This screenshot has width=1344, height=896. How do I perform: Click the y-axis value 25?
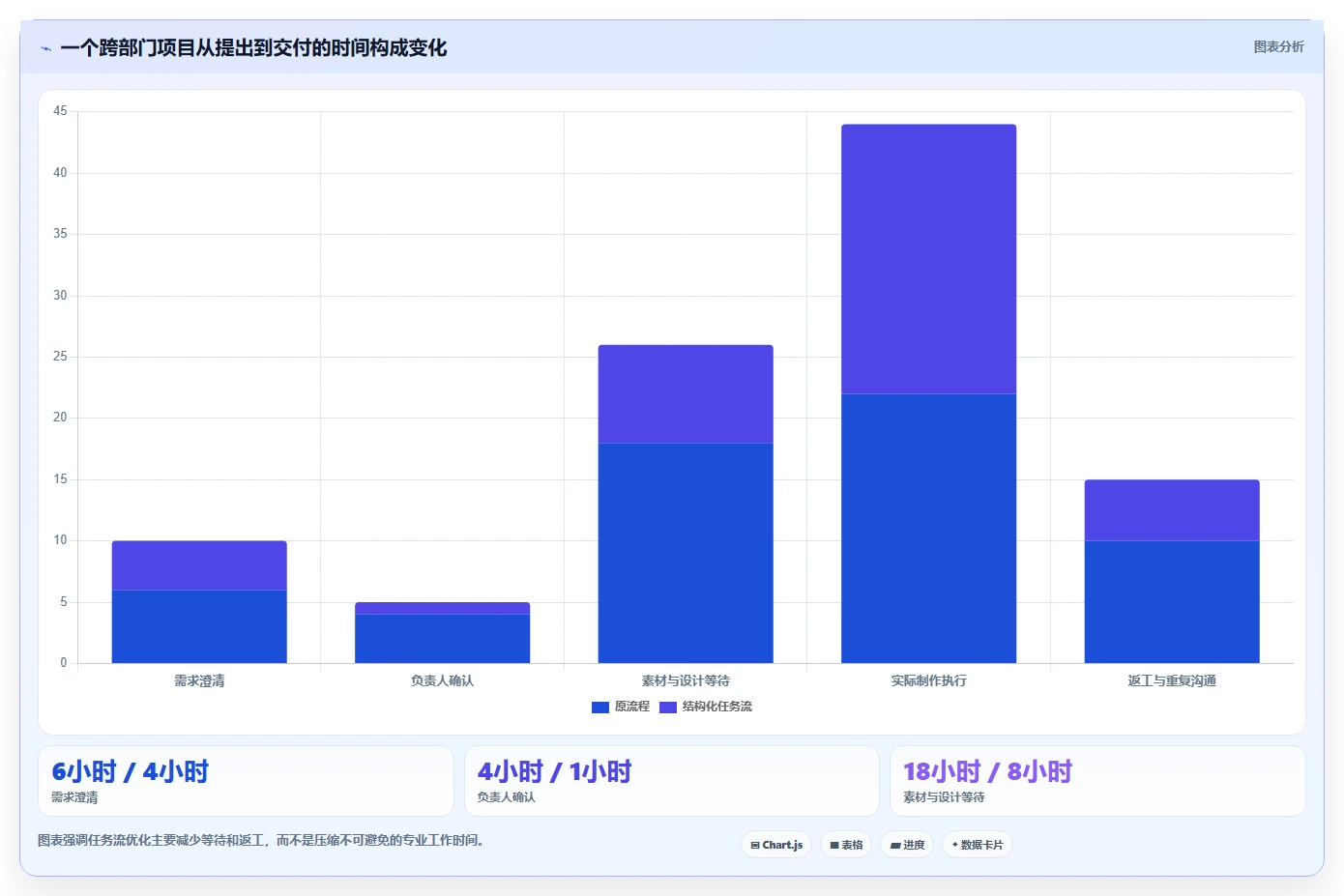point(60,357)
